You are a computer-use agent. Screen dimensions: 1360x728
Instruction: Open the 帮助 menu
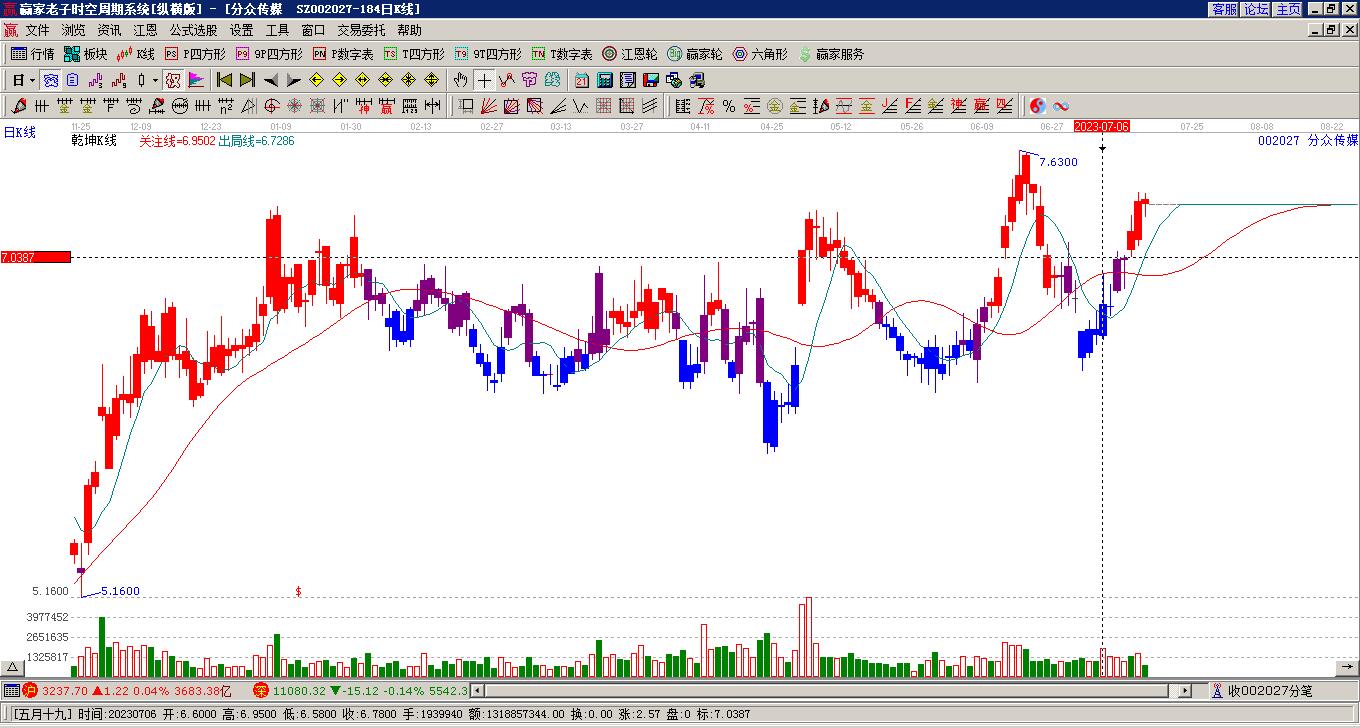(409, 31)
